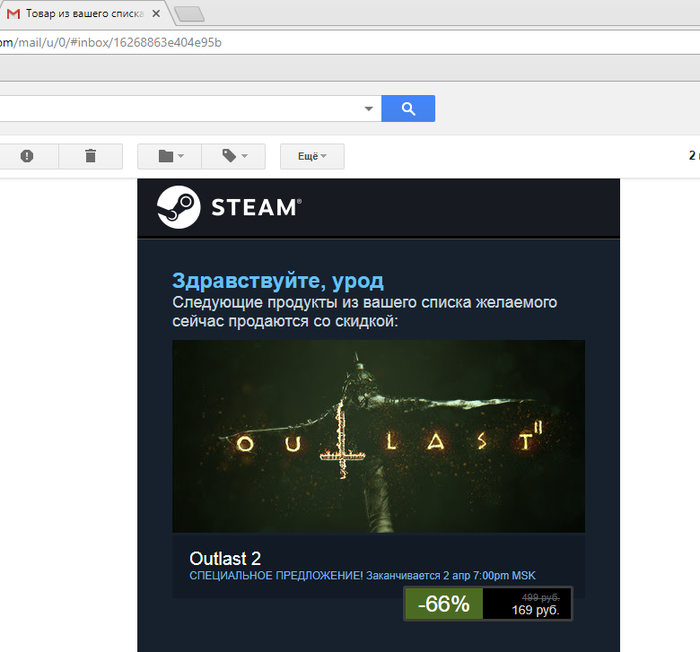Click the blue search magnifier button
This screenshot has width=700, height=652.
tap(408, 108)
